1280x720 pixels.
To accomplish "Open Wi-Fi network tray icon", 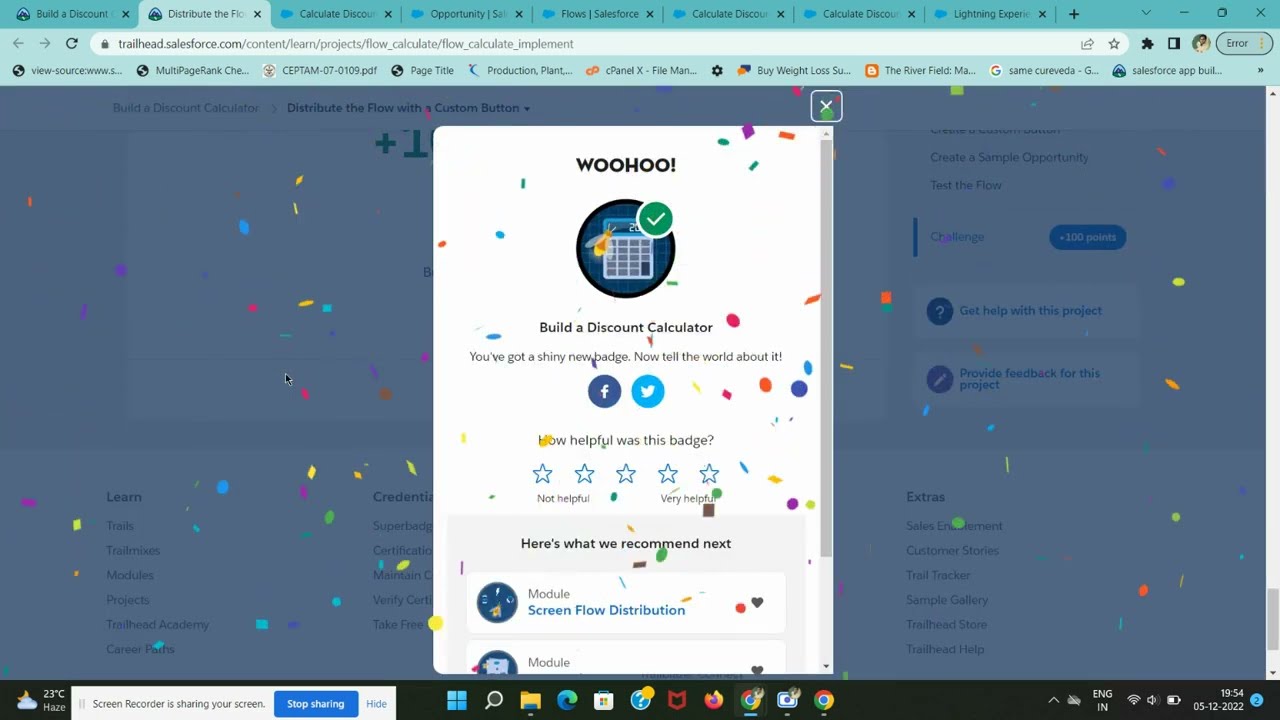I will (x=1133, y=700).
